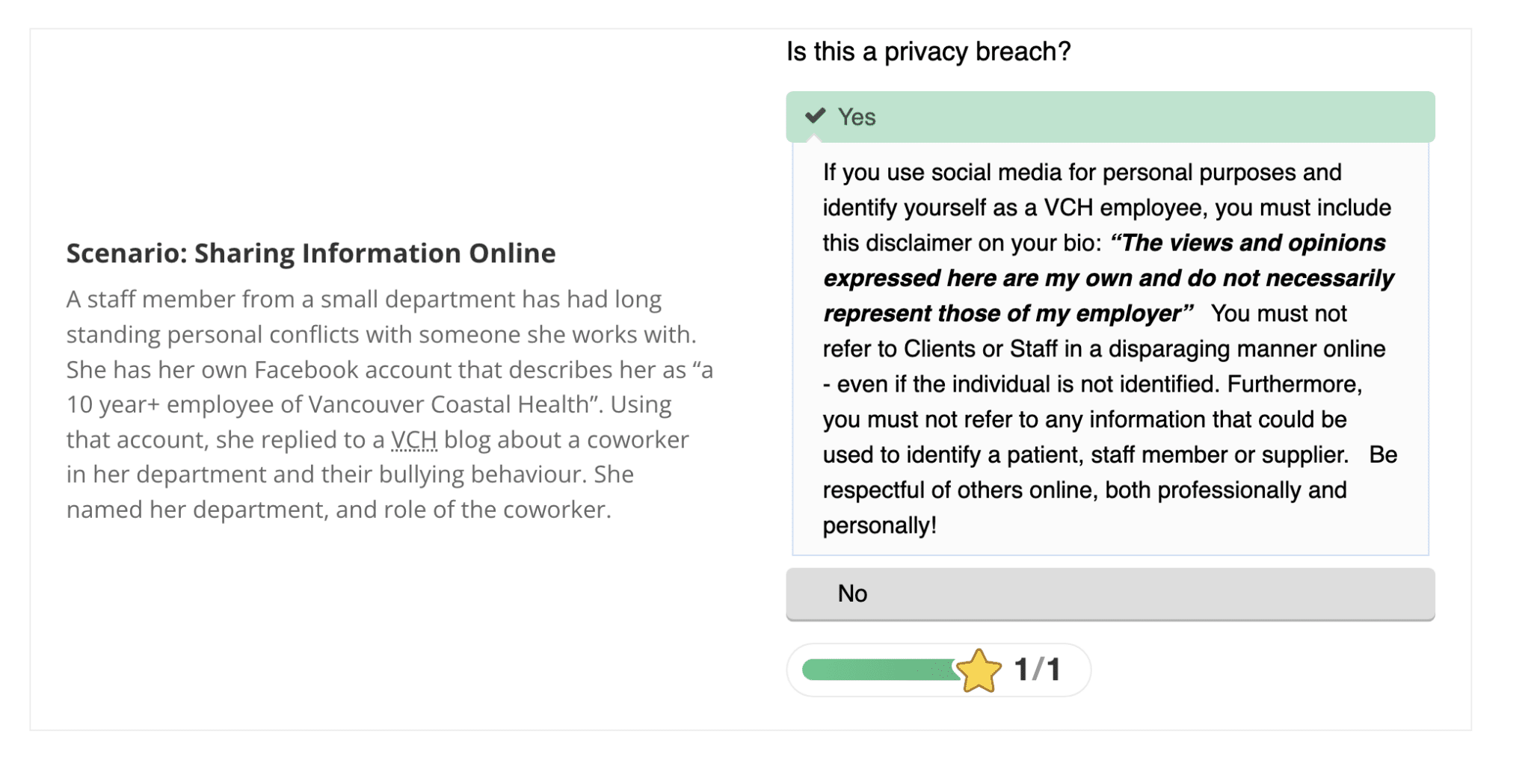This screenshot has width=1531, height=784.
Task: Click the 1/1 score indicator
Action: tap(1039, 670)
